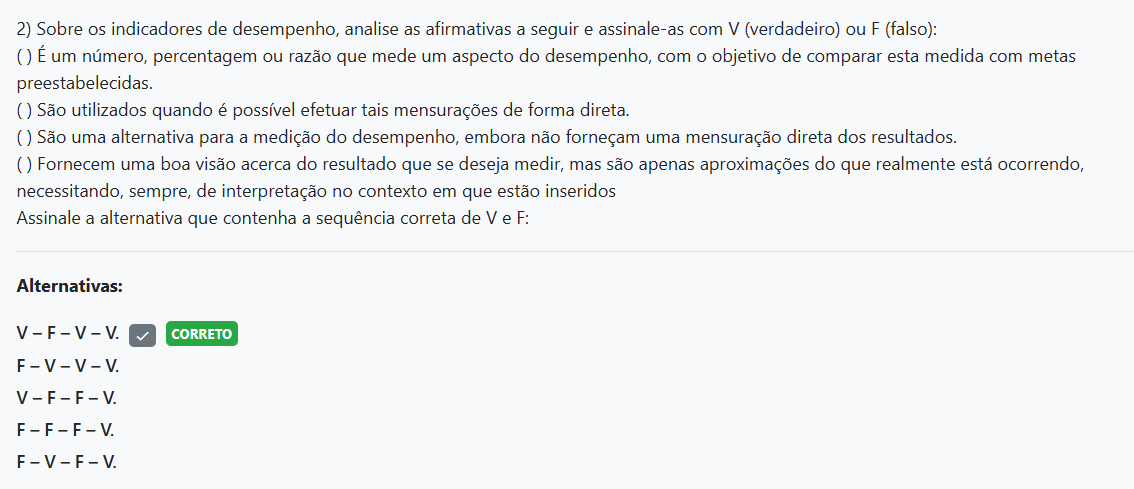Viewport: 1134px width, 489px height.
Task: Click the word "preestabelecidas." in the first statement
Action: point(86,83)
